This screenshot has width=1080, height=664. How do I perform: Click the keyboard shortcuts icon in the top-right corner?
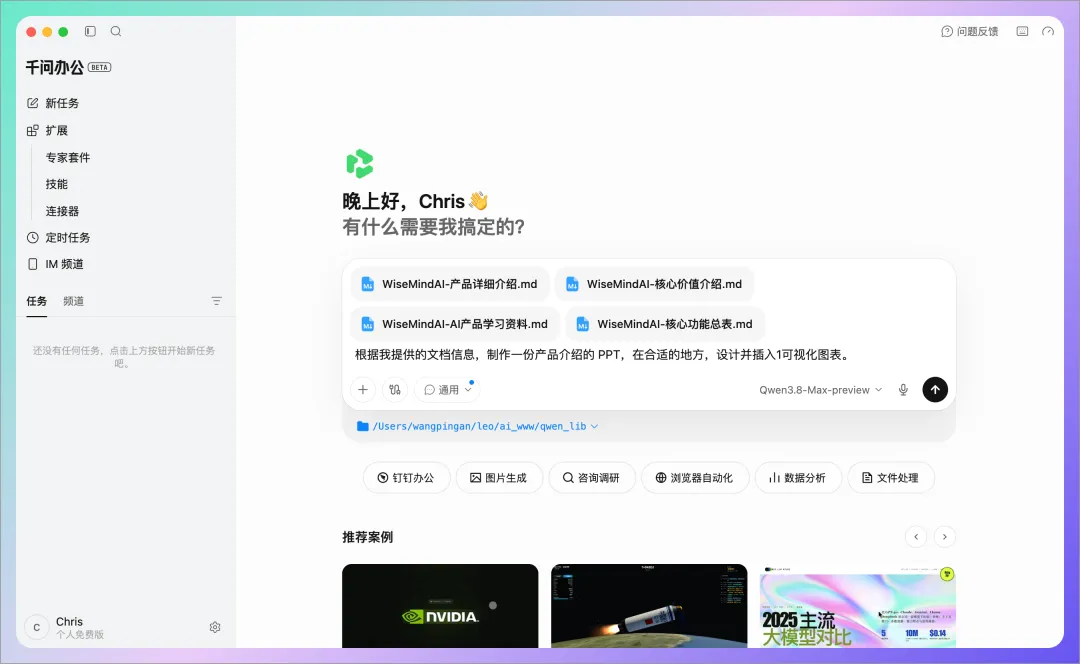coord(1022,32)
